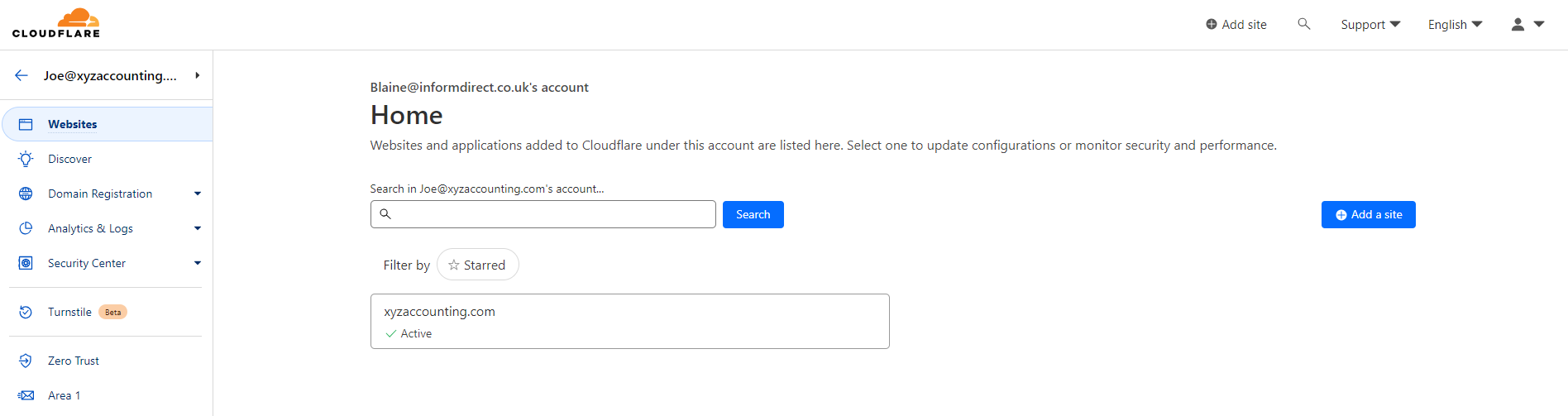The width and height of the screenshot is (1568, 416).
Task: Click the plus icon beside Add site
Action: 1212,24
